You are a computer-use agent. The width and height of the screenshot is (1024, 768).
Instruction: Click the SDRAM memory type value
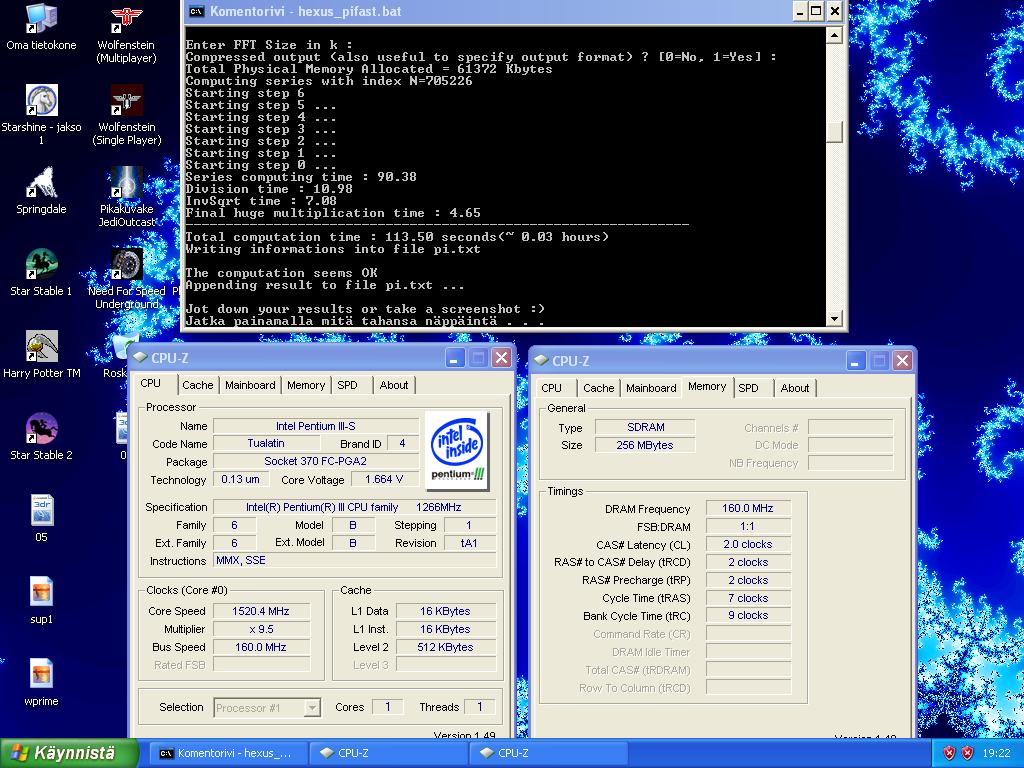pos(645,427)
